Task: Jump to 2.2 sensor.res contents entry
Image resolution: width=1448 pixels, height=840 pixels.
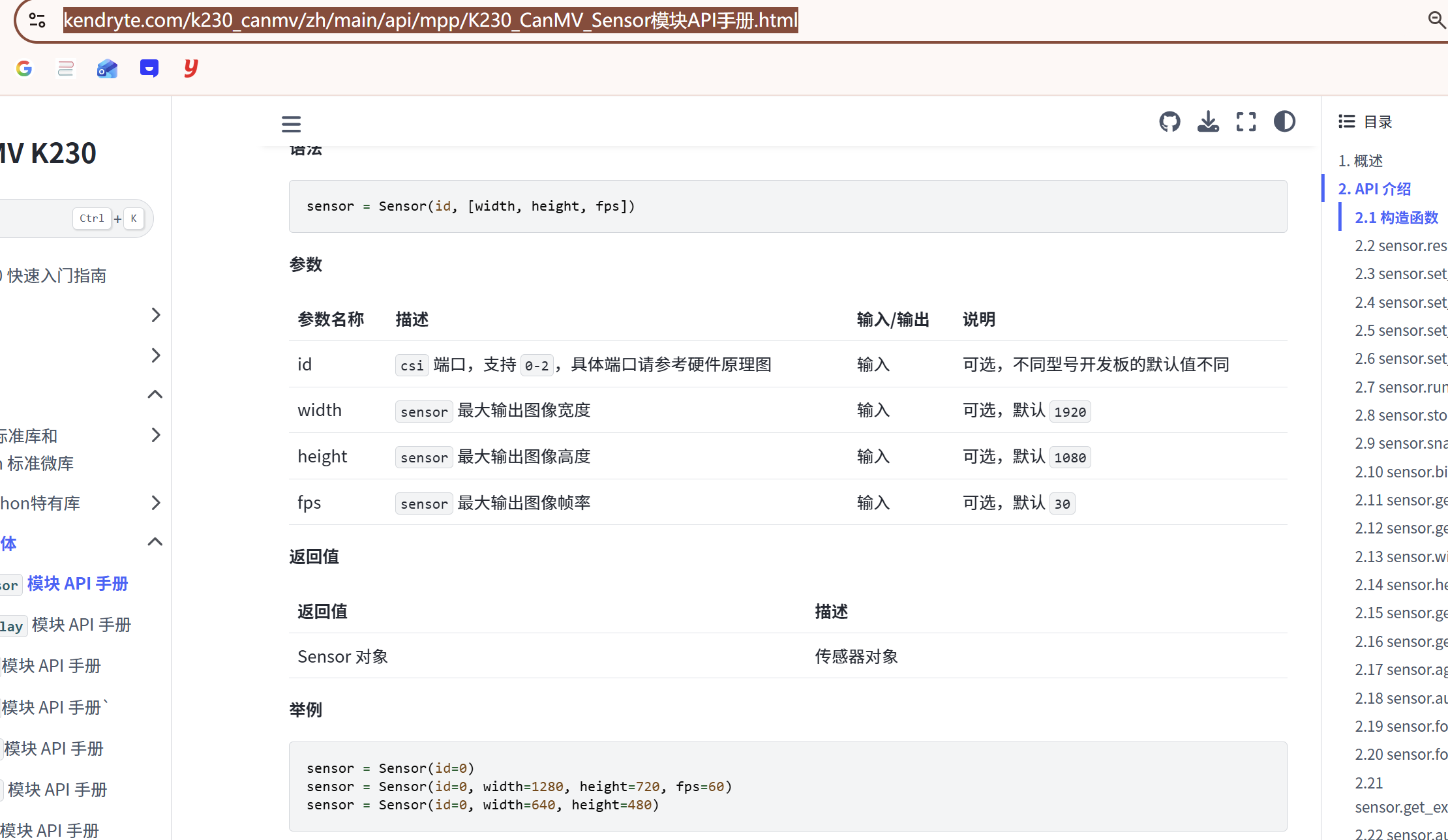Action: [x=1401, y=246]
